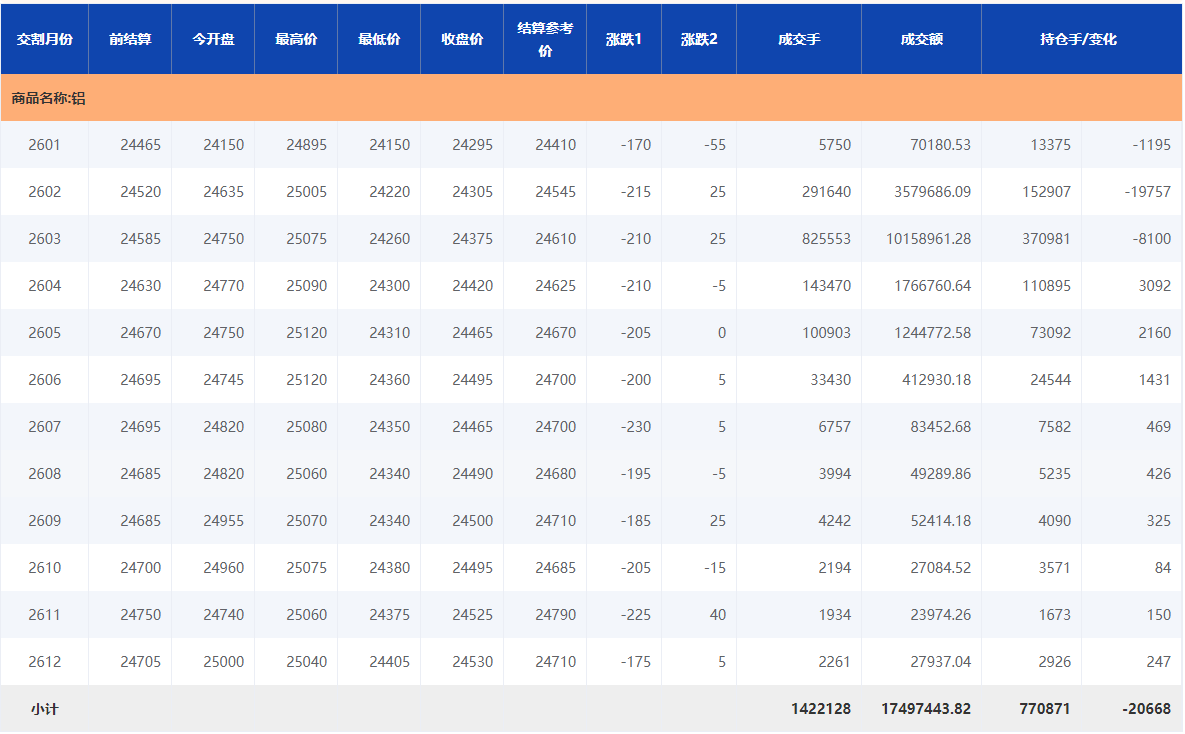Screen dimensions: 1185x734
Task: Select delivery month 2612 cell
Action: coord(44,662)
